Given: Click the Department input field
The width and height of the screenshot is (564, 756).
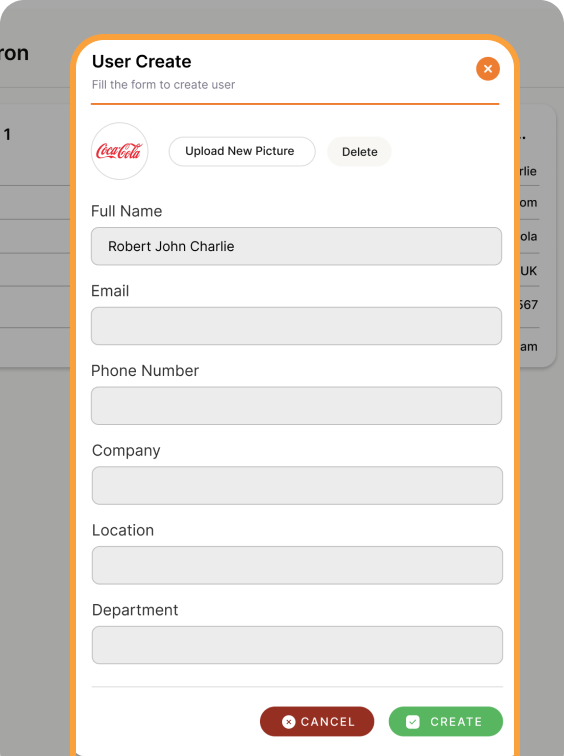Looking at the screenshot, I should 297,645.
